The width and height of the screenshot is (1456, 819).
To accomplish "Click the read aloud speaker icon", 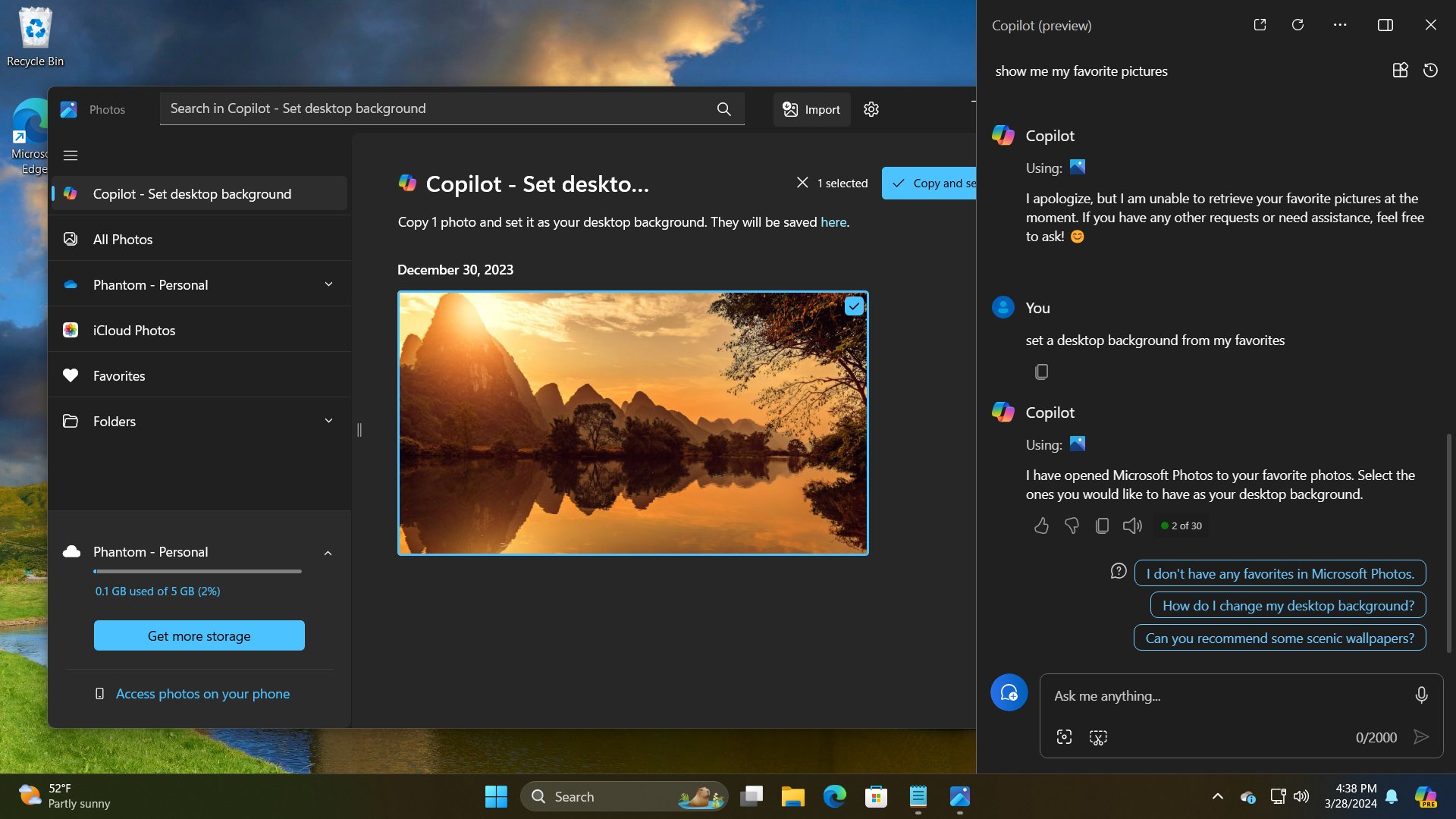I will [x=1131, y=526].
